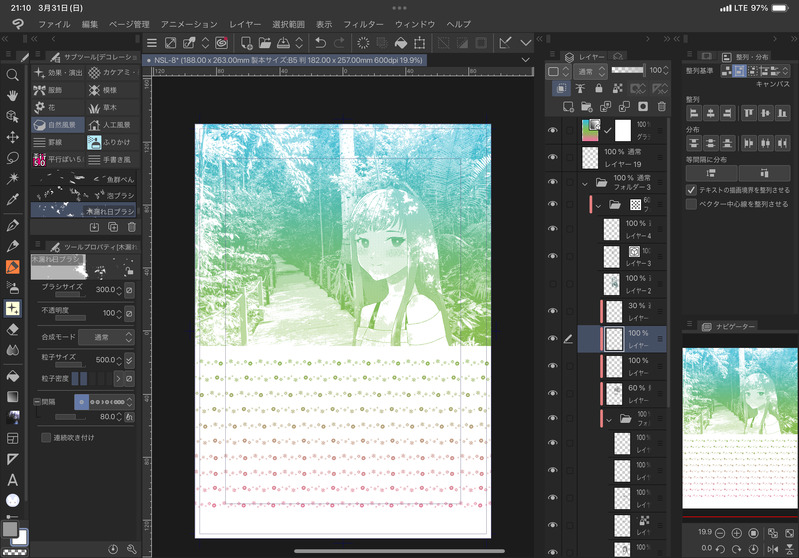The height and width of the screenshot is (558, 799).
Task: Click the Clip Studio swirl icon in command bar
Action: (x=221, y=43)
